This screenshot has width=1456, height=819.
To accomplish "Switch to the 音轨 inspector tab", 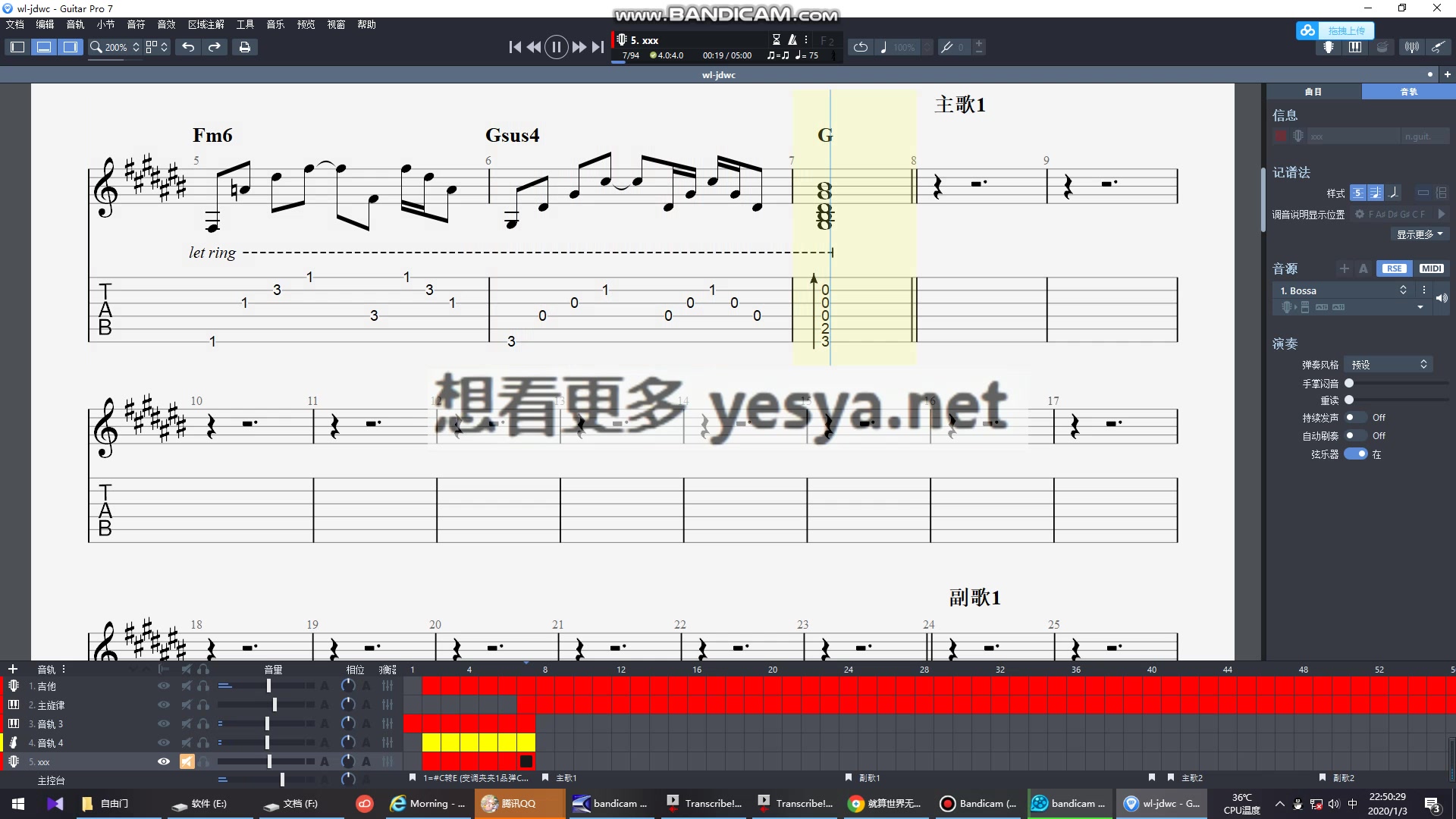I will point(1408,91).
